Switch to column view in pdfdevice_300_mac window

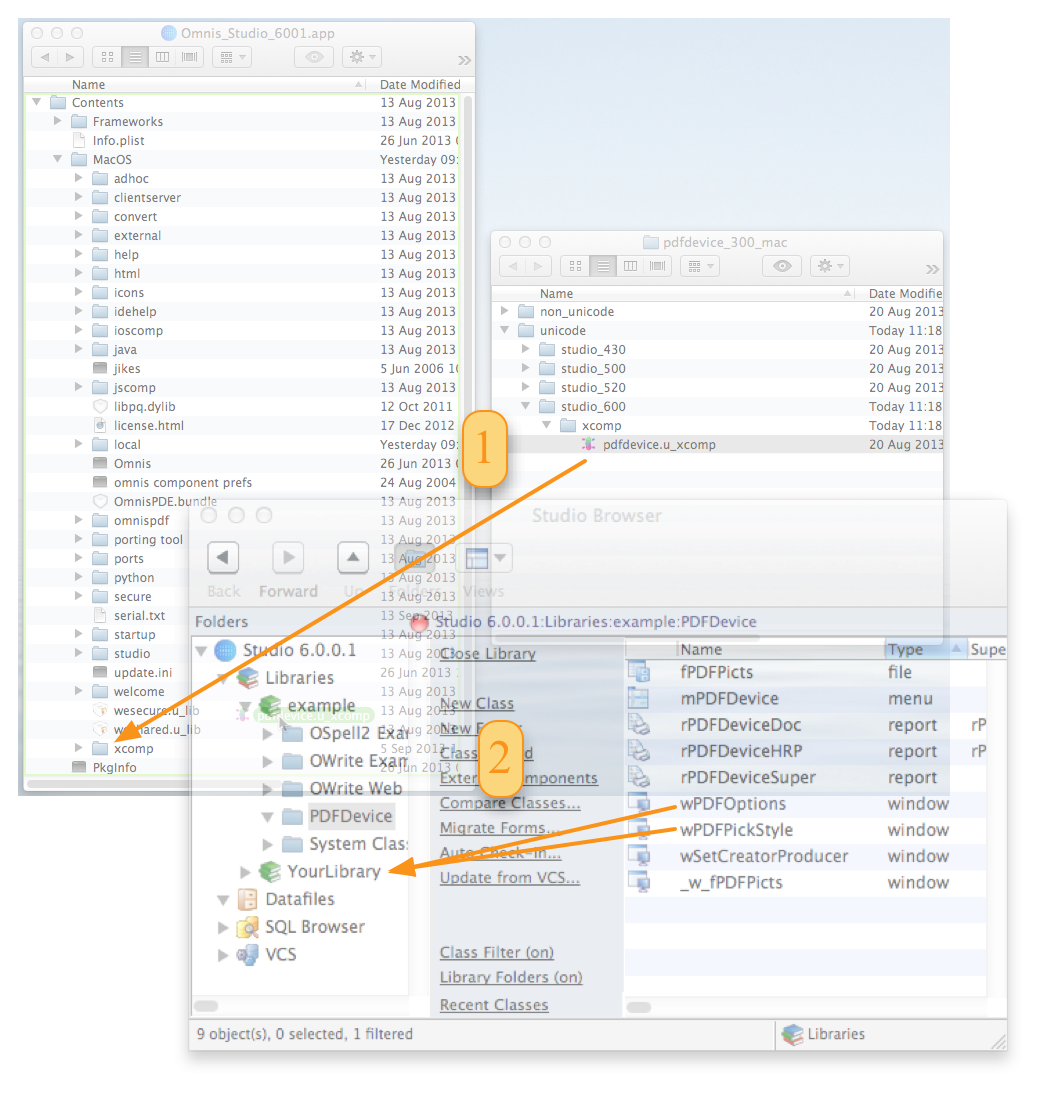pyautogui.click(x=630, y=266)
